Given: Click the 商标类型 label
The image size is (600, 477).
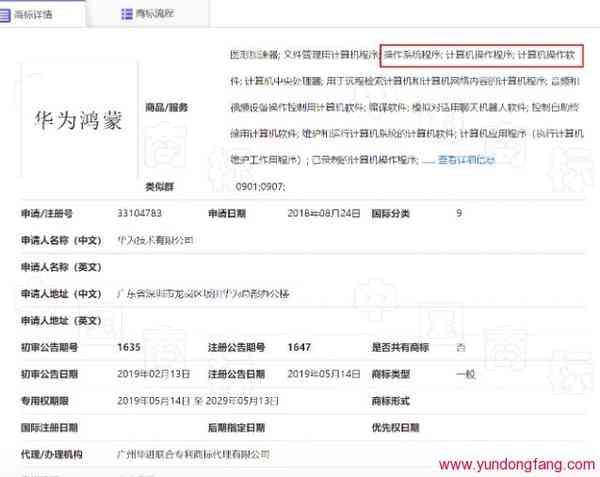Looking at the screenshot, I should [391, 374].
